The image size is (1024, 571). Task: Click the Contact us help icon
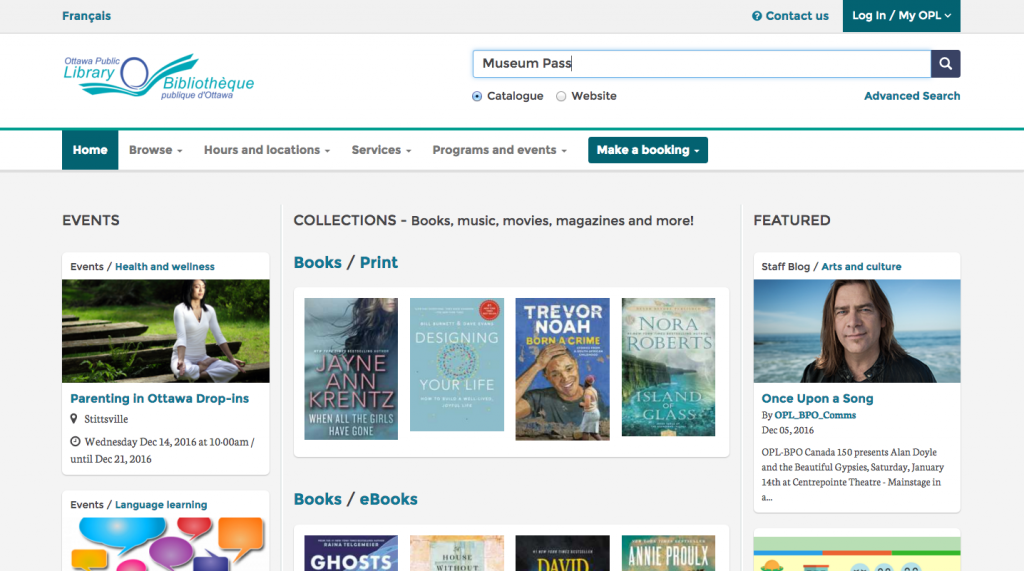[x=757, y=16]
